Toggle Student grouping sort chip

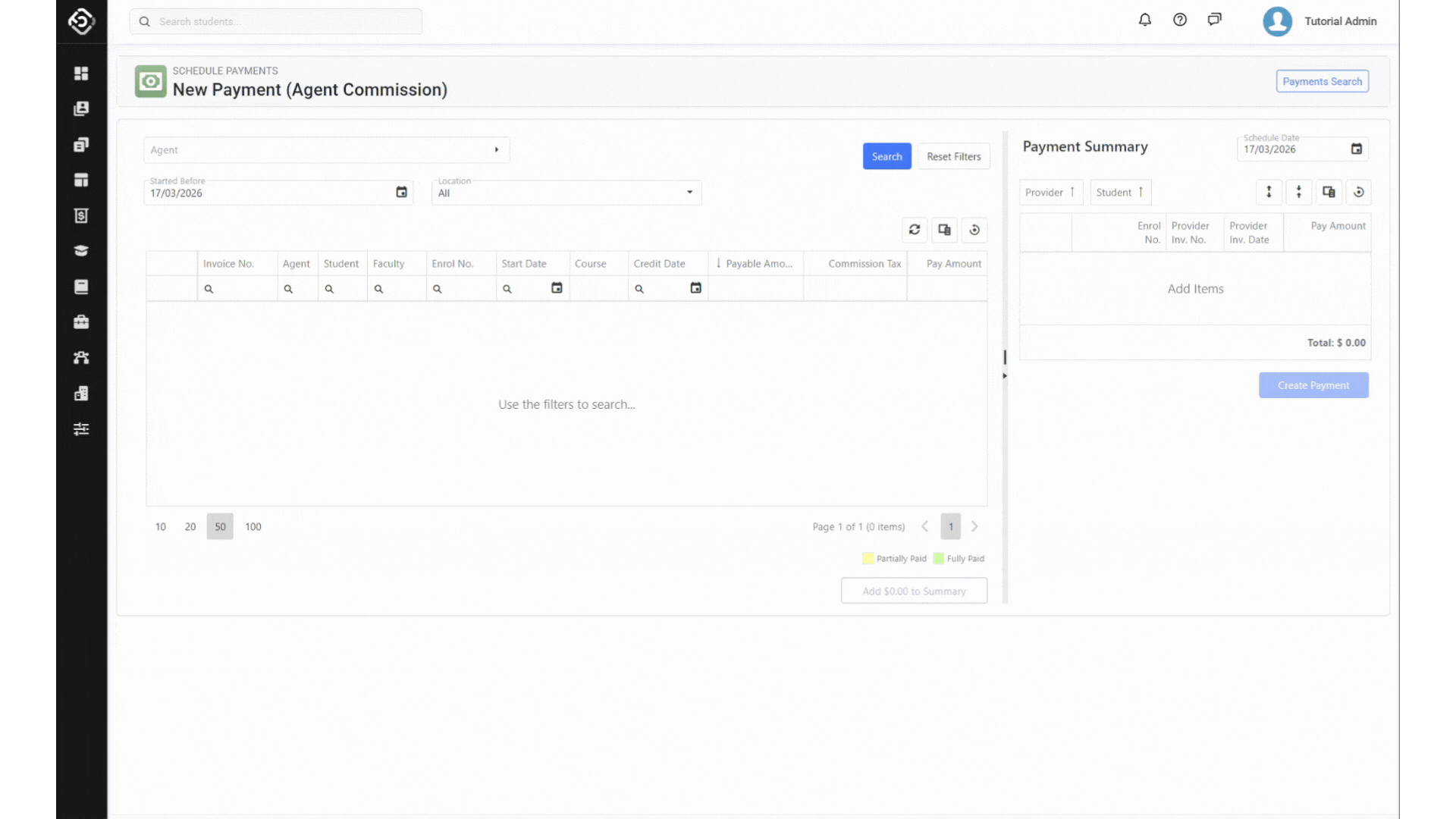(1120, 193)
